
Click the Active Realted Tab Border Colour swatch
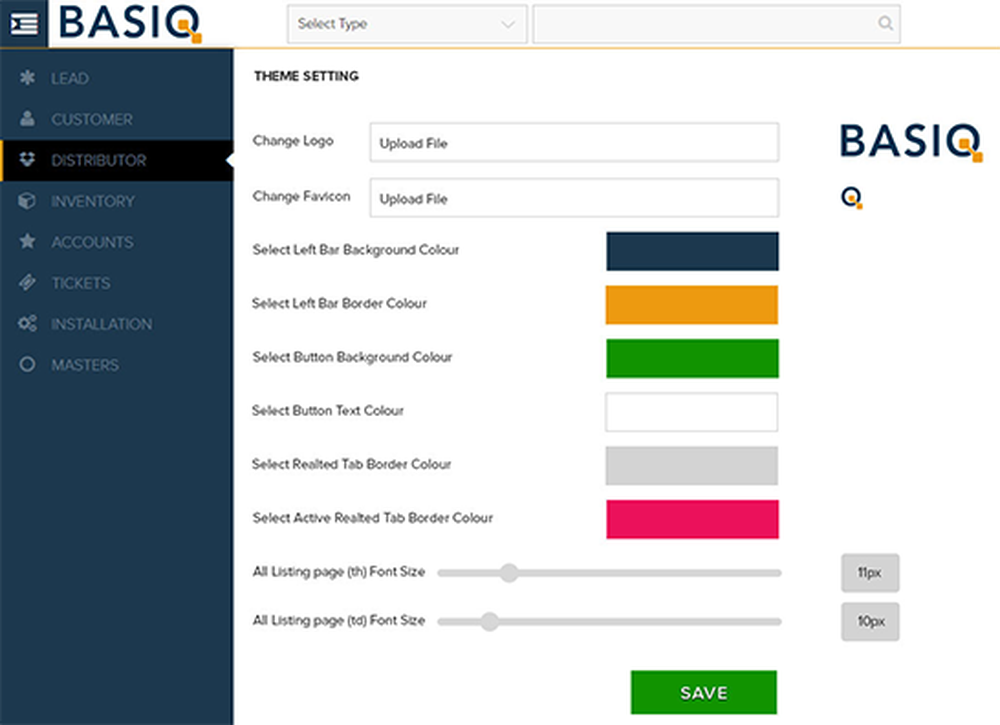click(x=692, y=518)
